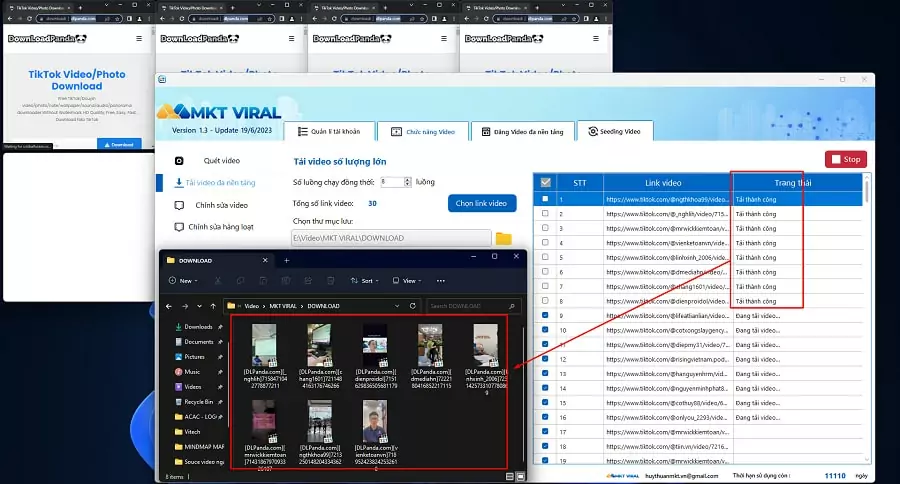Click the table's vertical scrollbar
Viewport: 900px width, 484px height.
tap(867, 317)
